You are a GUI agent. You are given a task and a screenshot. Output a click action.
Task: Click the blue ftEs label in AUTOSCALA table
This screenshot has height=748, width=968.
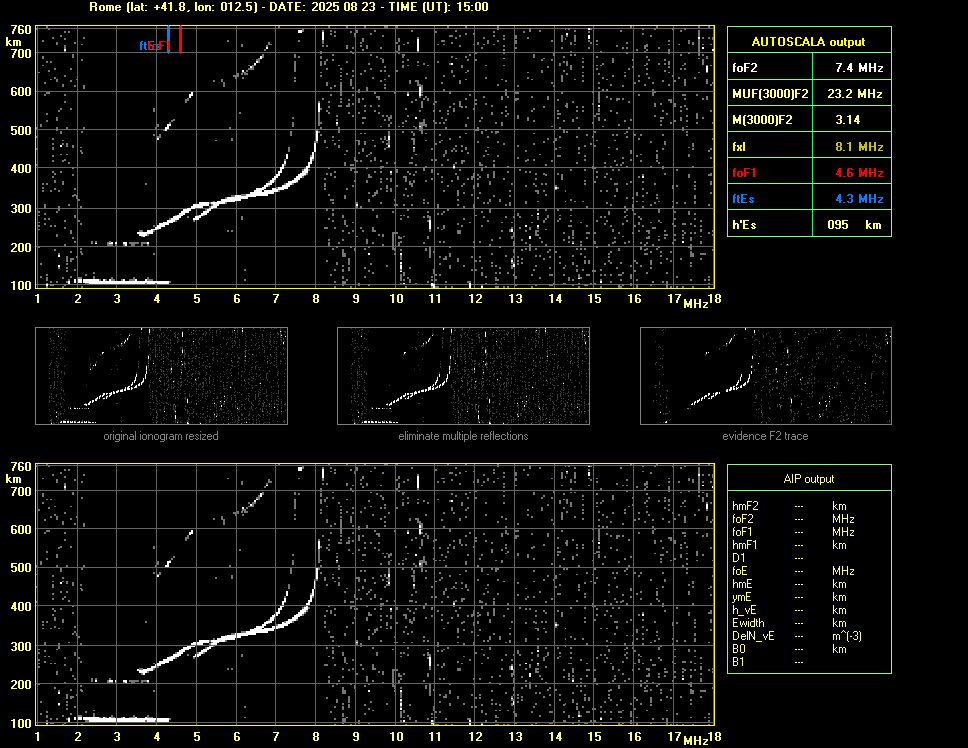tap(743, 199)
